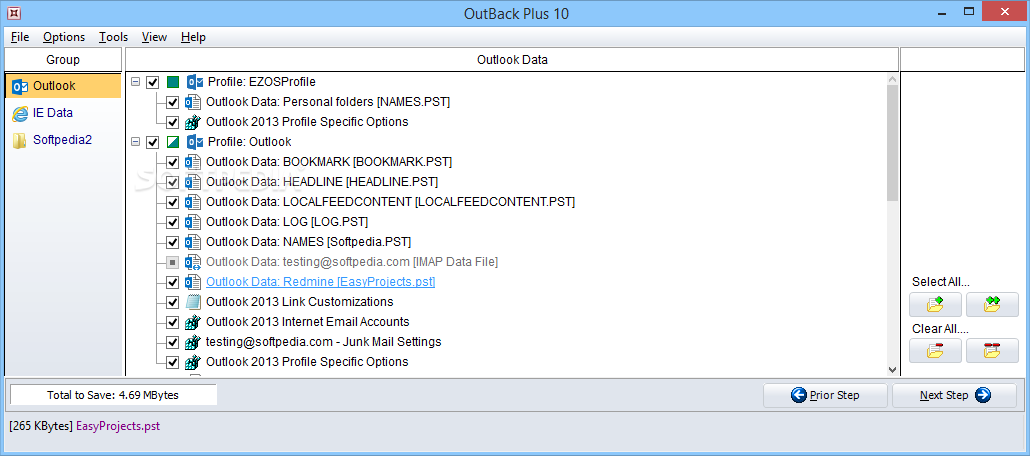Uncheck NAMES [Softpedia.PST] checkbox

[173, 242]
